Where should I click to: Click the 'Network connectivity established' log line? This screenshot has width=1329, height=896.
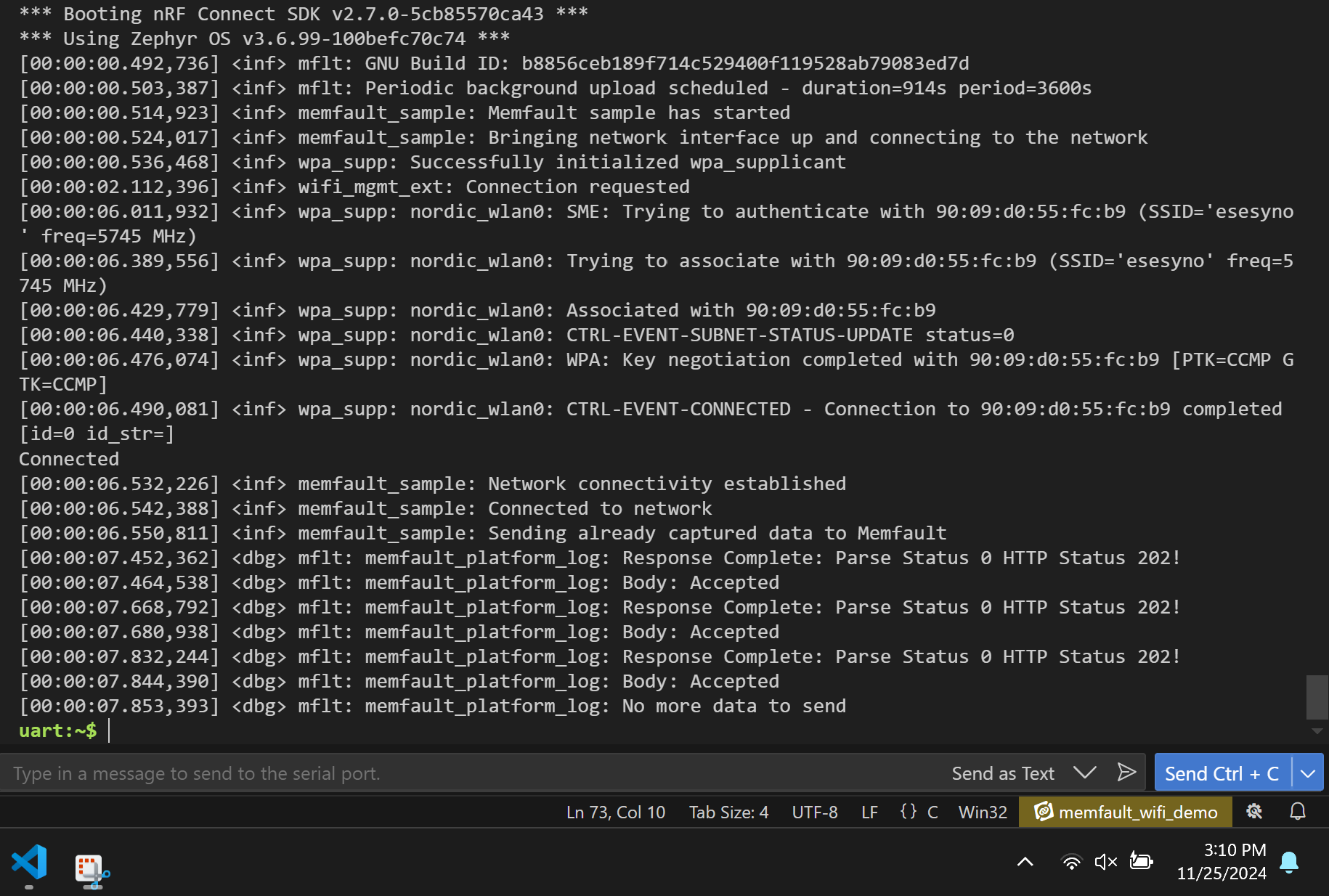click(x=433, y=484)
